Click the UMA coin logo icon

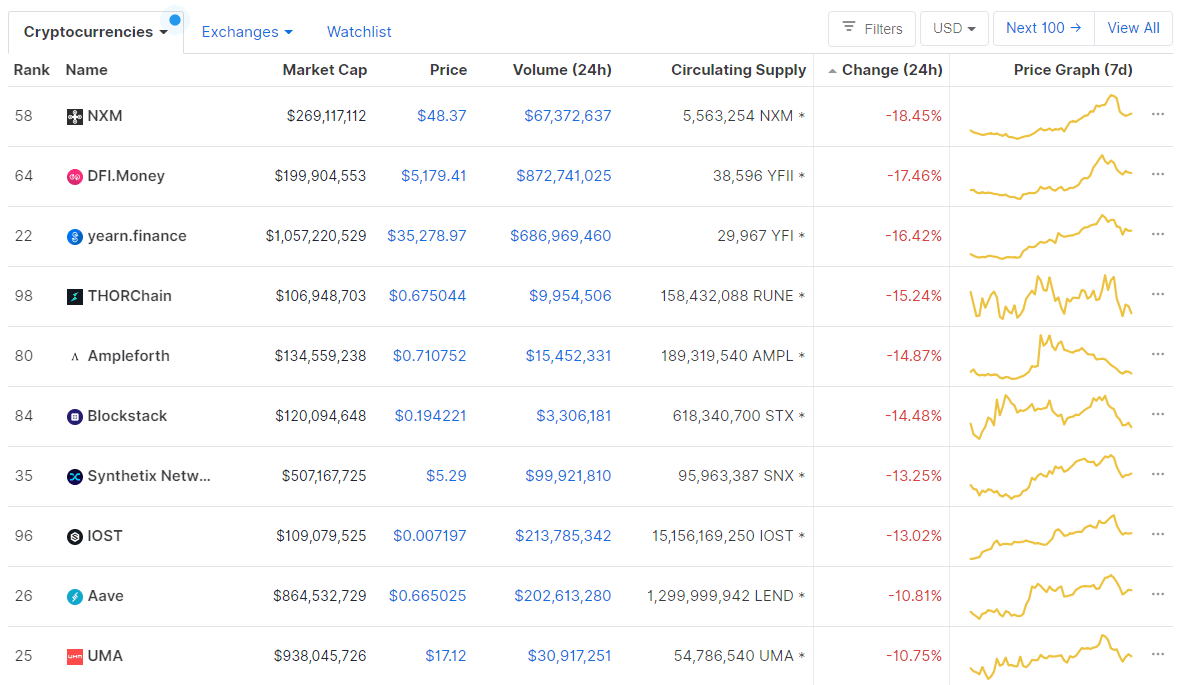[74, 656]
